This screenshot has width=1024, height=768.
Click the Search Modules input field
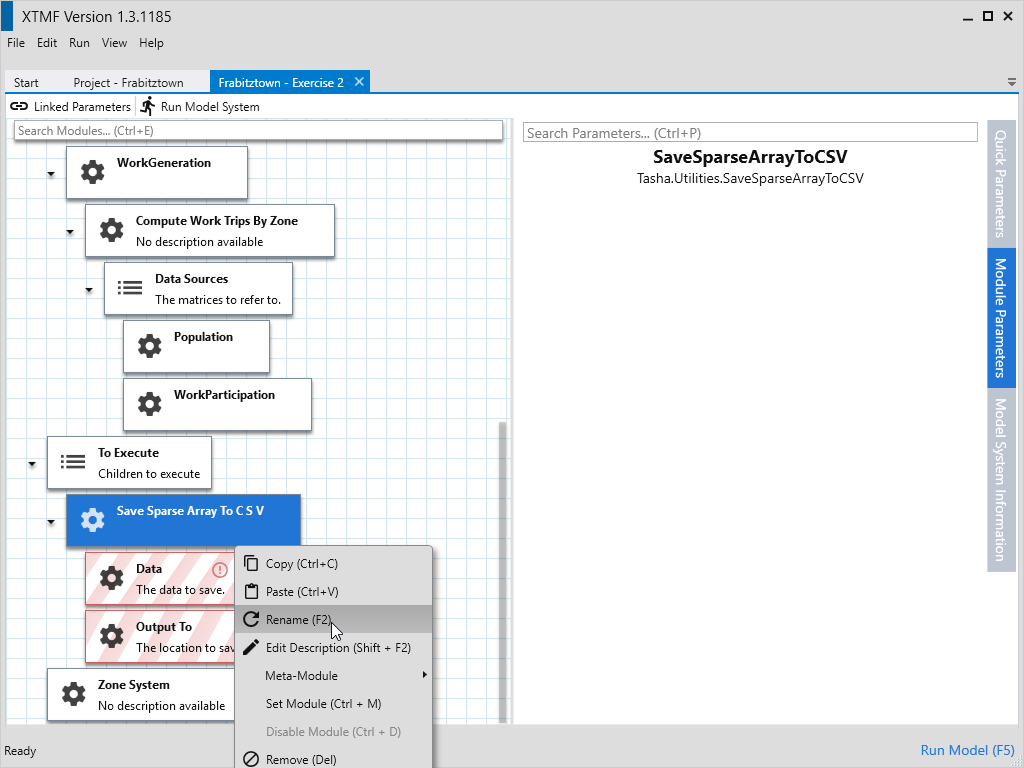pyautogui.click(x=258, y=131)
